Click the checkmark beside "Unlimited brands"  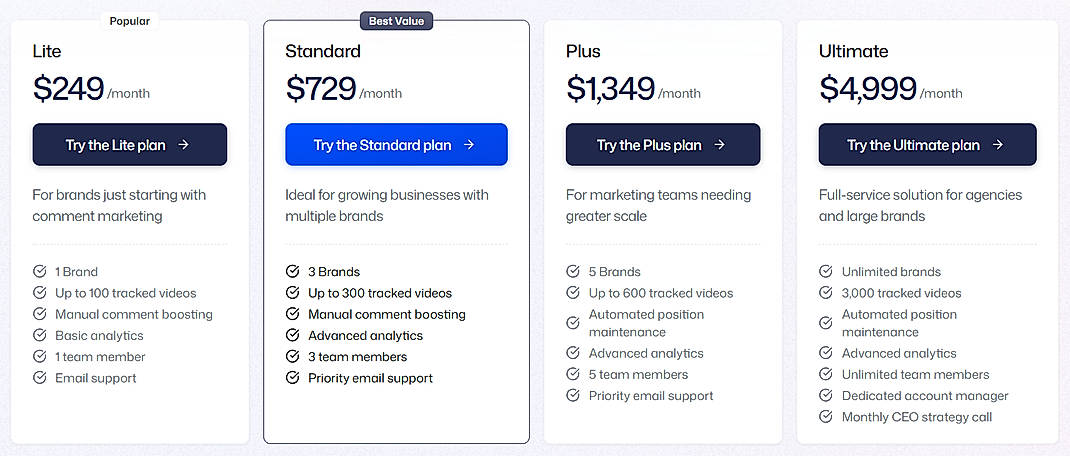(826, 272)
